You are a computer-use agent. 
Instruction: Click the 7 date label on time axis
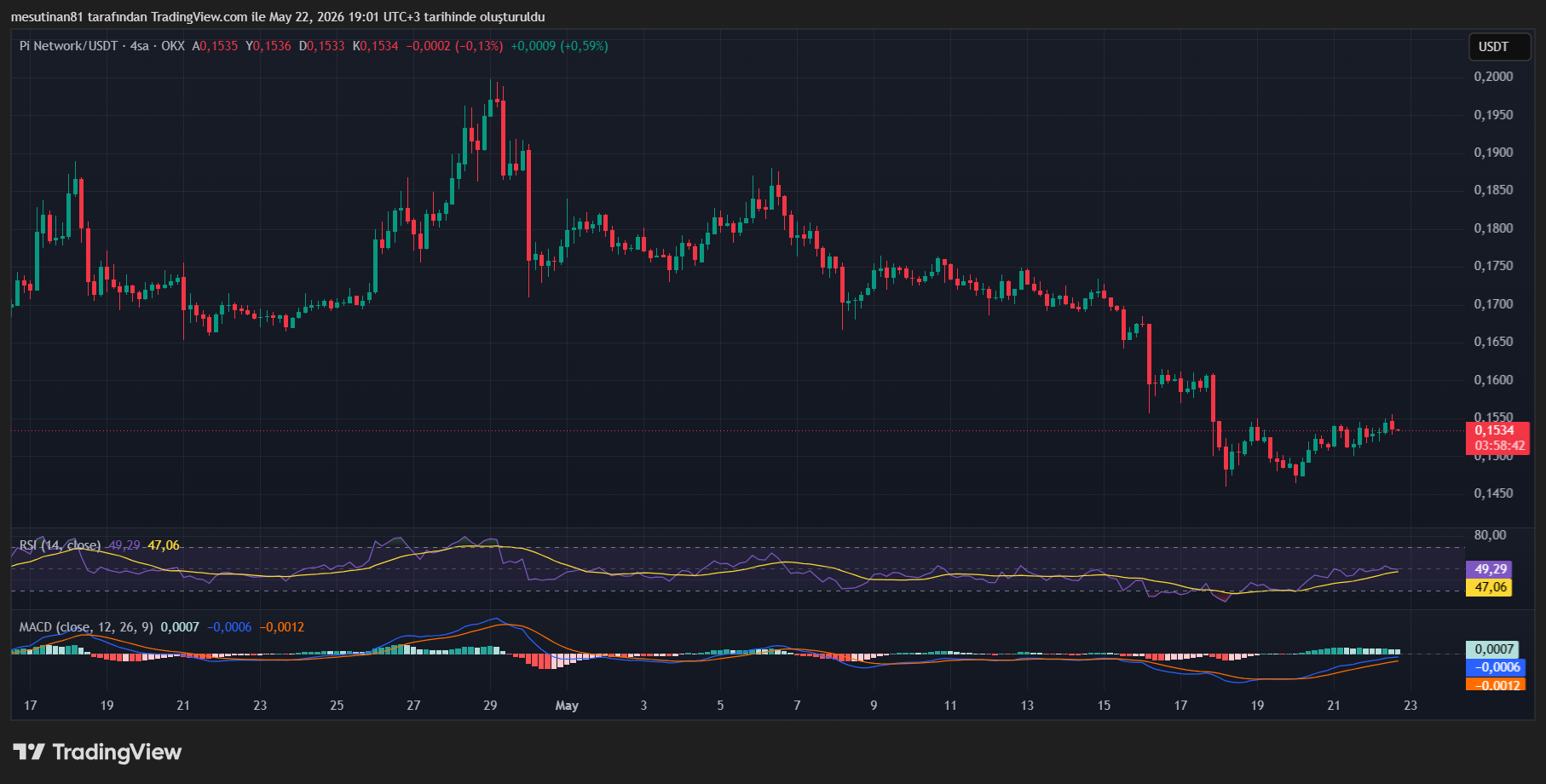[797, 706]
